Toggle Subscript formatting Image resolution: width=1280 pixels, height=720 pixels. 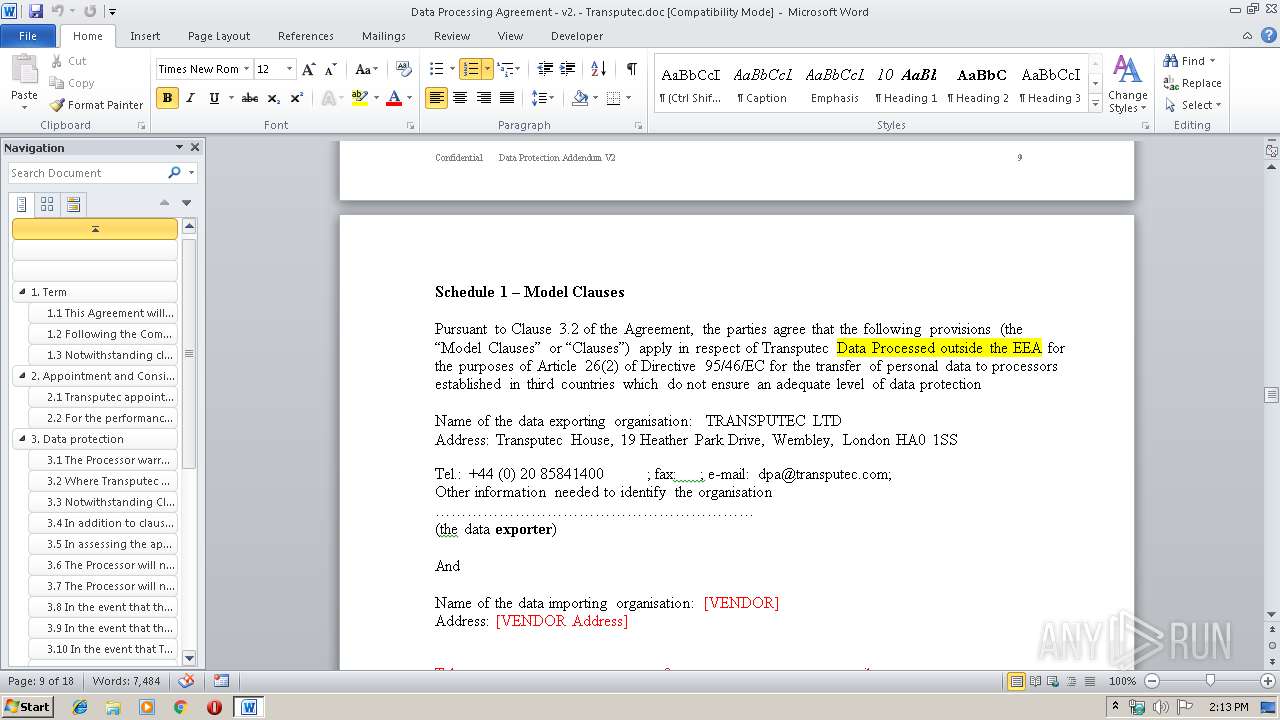click(x=274, y=98)
